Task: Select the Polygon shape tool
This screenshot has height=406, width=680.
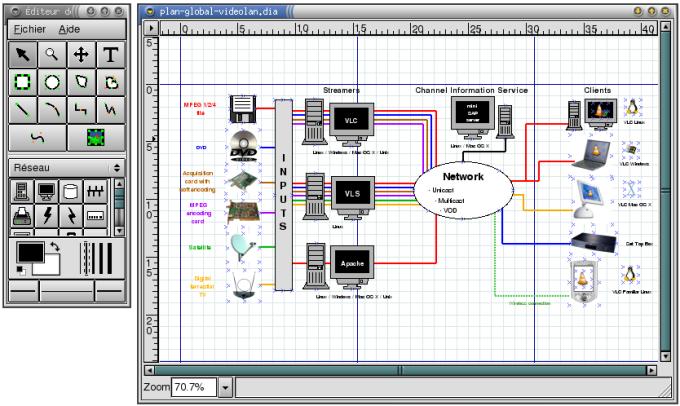Action: [80, 81]
